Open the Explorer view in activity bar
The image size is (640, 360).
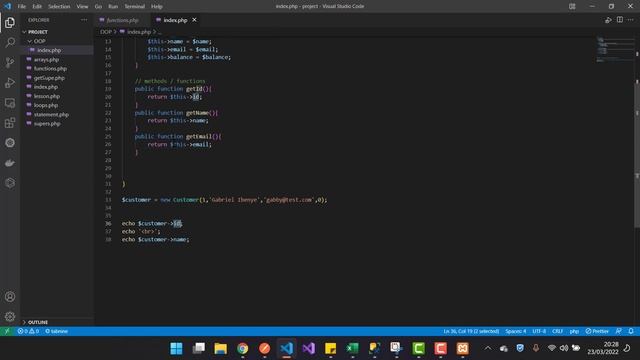[10, 22]
